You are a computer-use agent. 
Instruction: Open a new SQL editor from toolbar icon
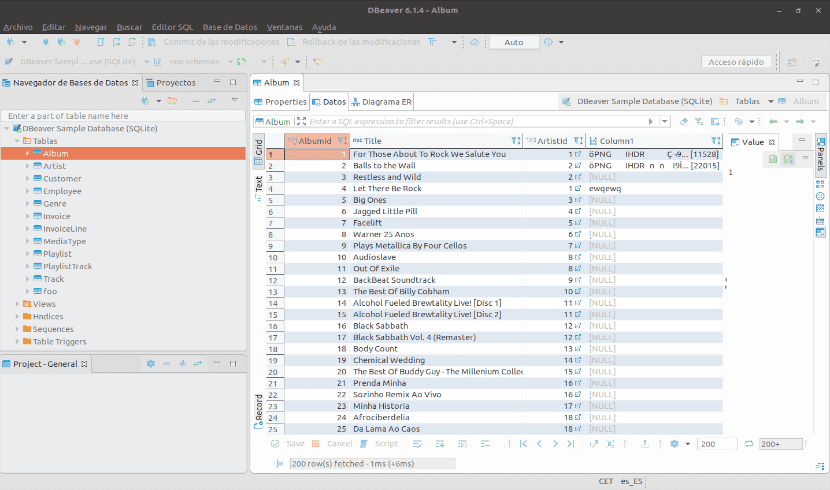click(x=101, y=42)
